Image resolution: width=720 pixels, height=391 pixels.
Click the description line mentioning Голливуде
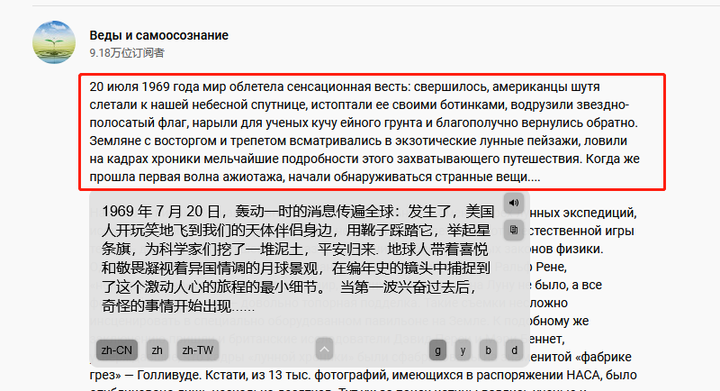click(x=363, y=375)
